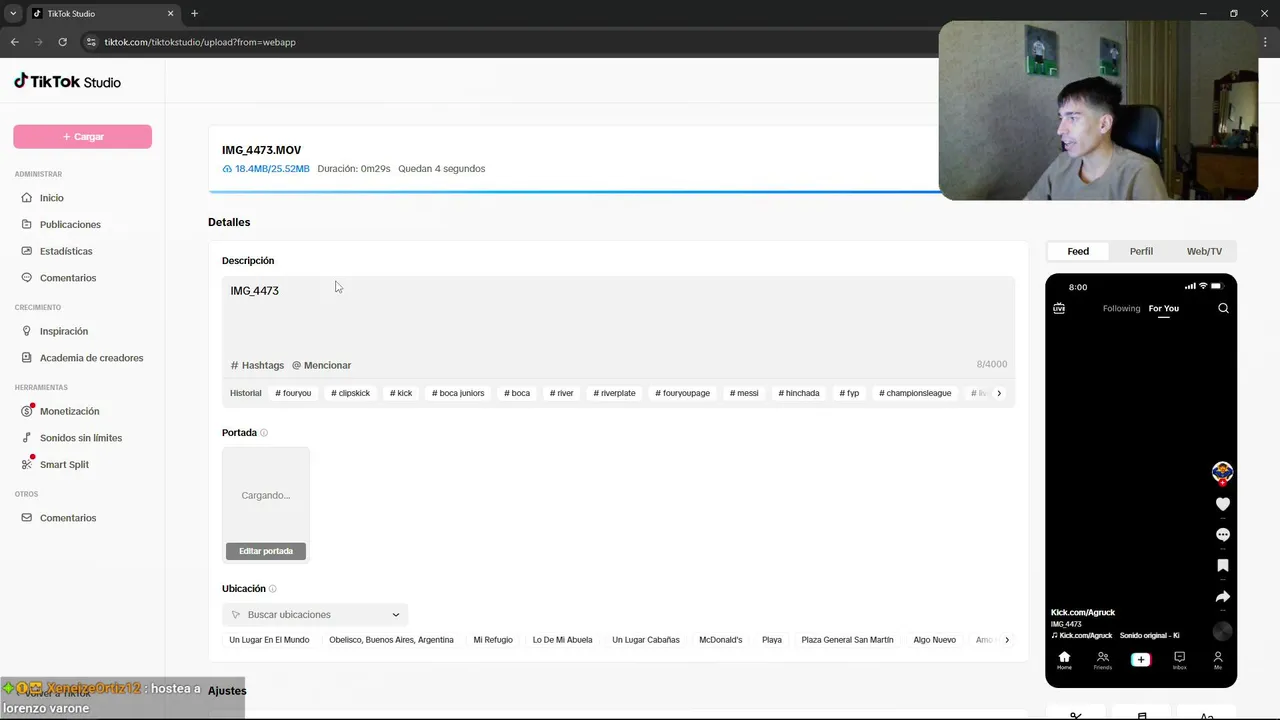Choose Obelisco, Buenos Aires, Argentina location
This screenshot has width=1280, height=720.
(391, 640)
